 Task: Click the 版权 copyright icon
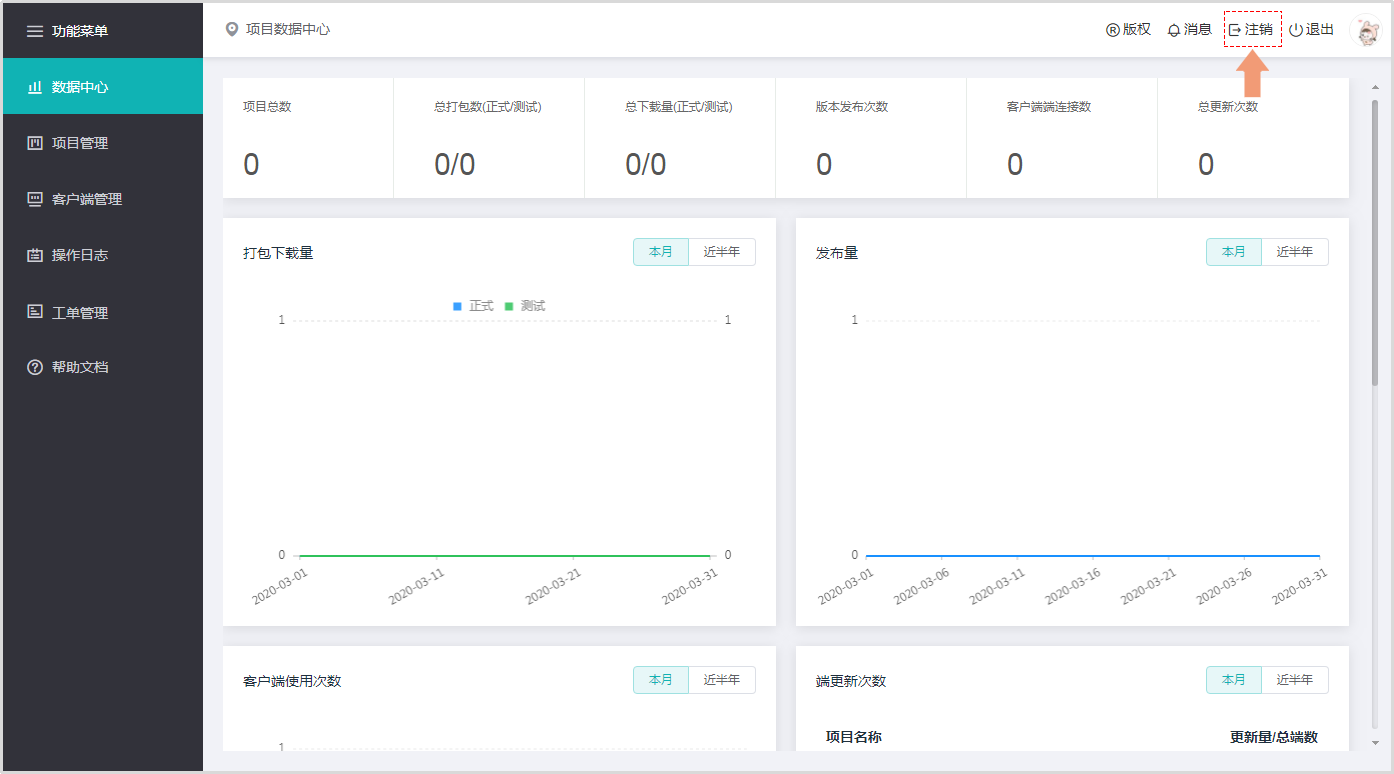(1112, 30)
